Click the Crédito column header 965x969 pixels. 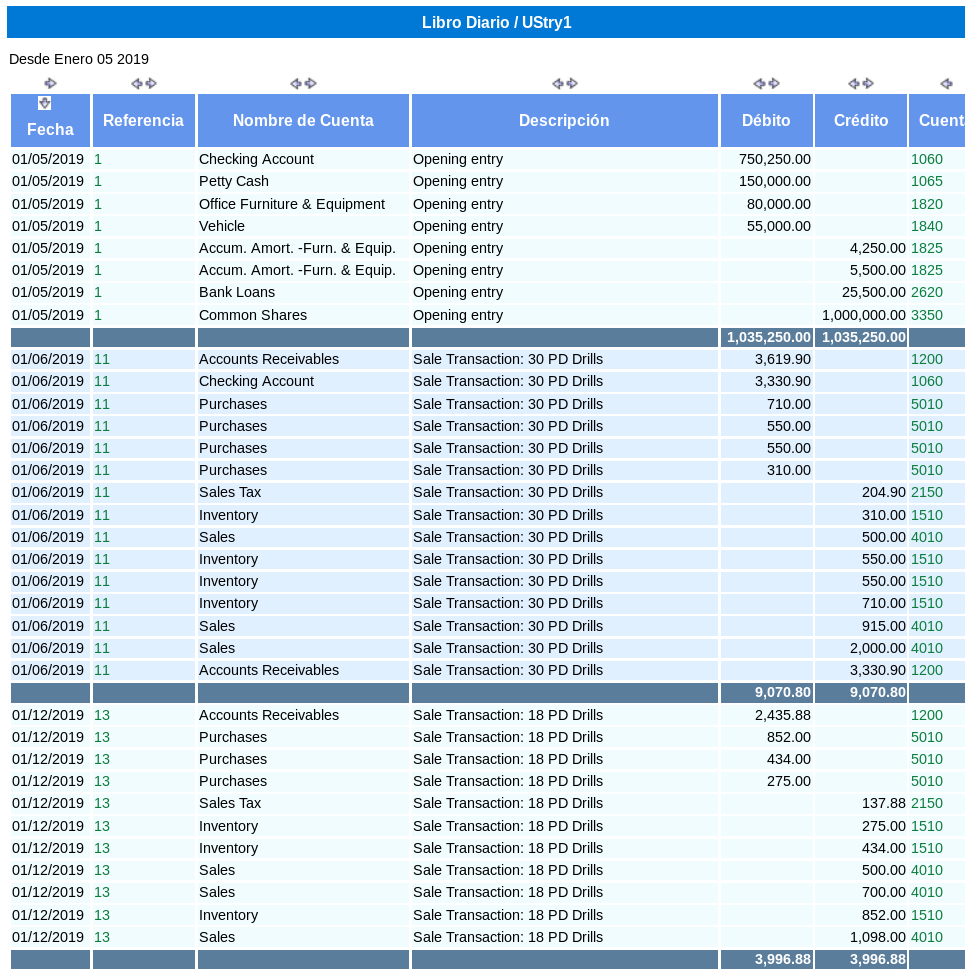861,121
